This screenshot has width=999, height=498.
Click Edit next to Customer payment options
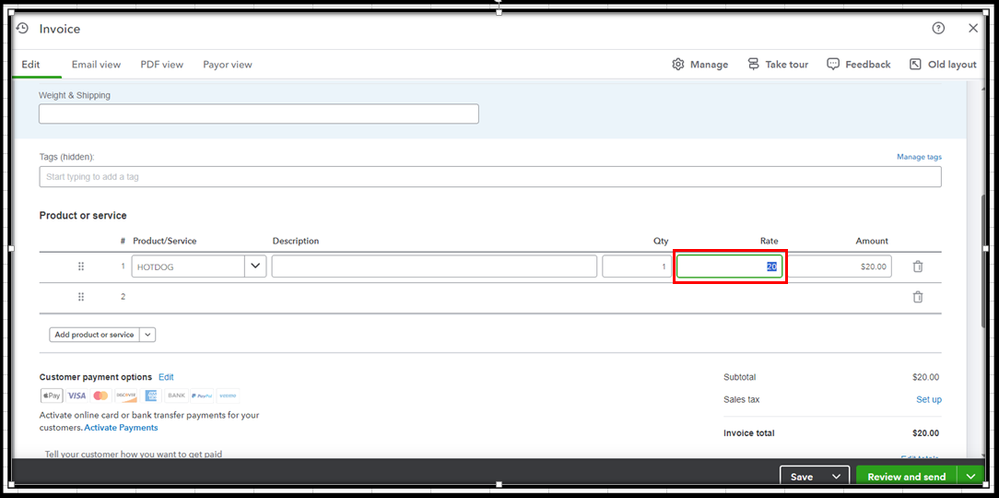click(x=166, y=377)
